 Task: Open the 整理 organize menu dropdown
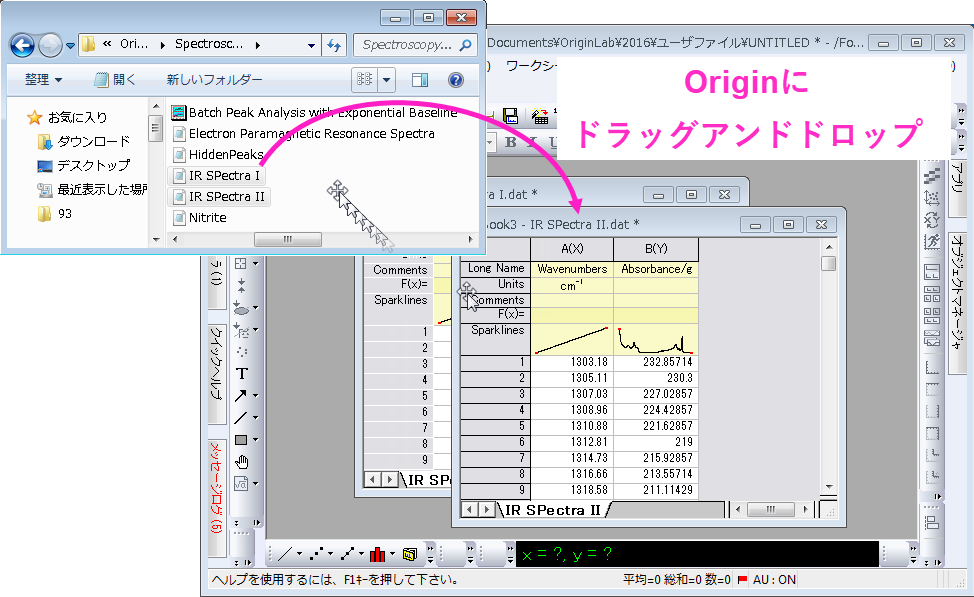click(43, 80)
